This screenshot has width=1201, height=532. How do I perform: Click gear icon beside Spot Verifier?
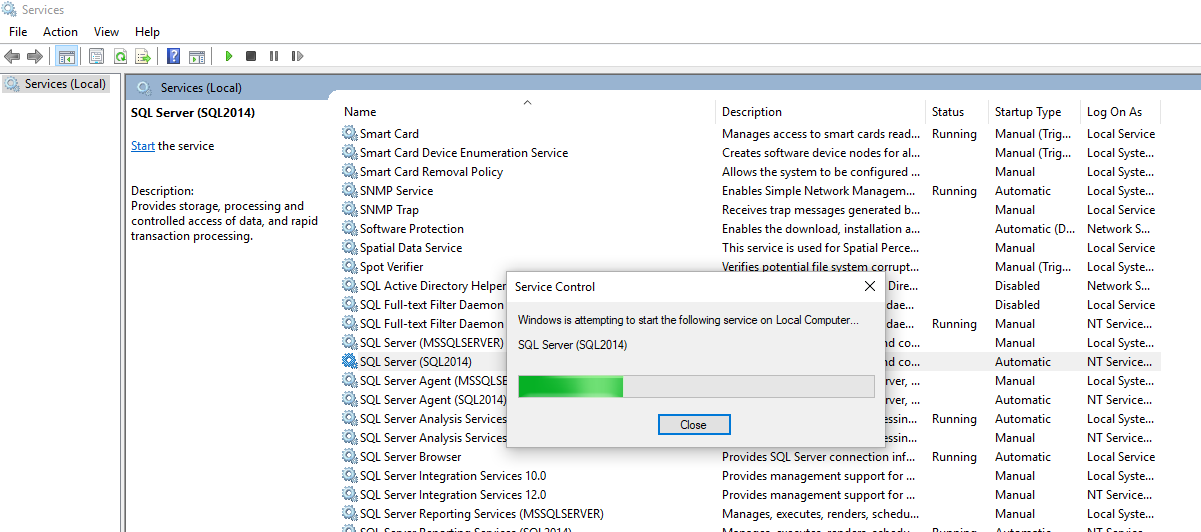(x=349, y=267)
